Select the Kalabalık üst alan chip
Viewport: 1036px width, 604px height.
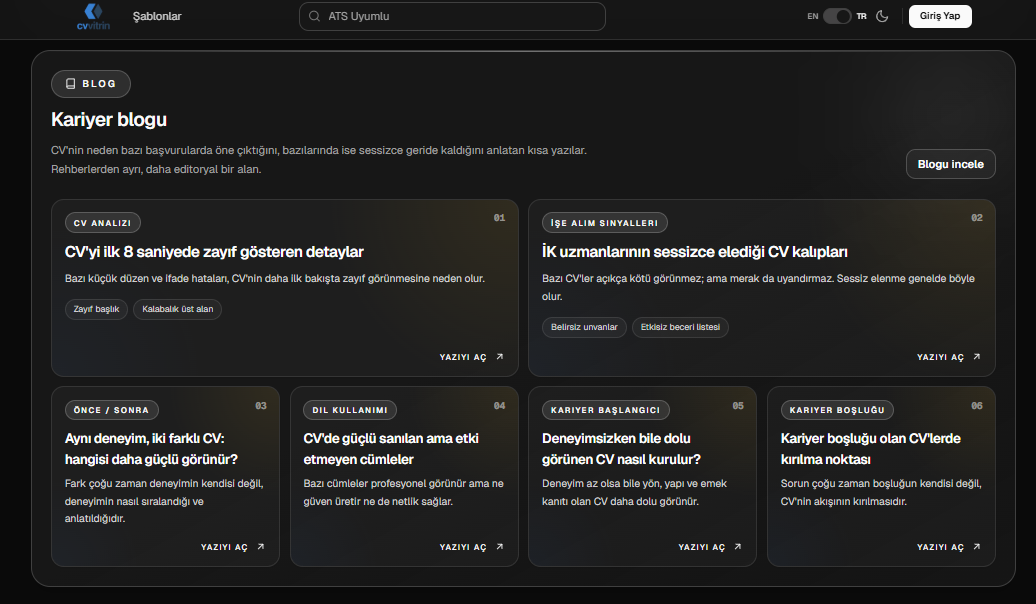[x=178, y=309]
